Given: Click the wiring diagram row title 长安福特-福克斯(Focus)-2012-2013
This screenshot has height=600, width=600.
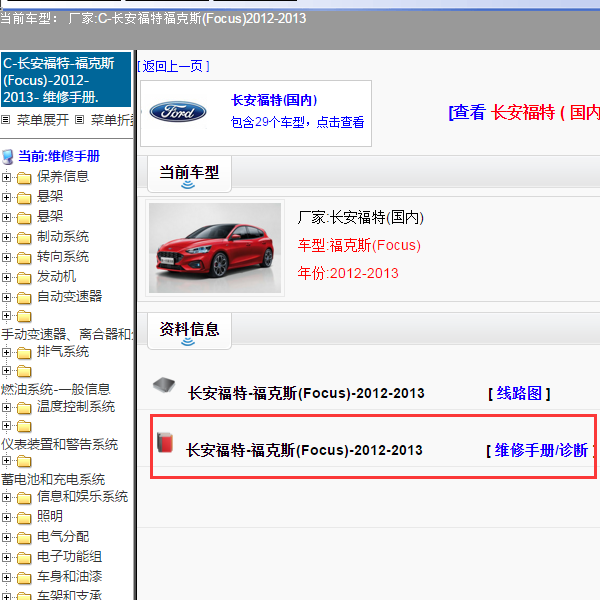Looking at the screenshot, I should coord(306,393).
